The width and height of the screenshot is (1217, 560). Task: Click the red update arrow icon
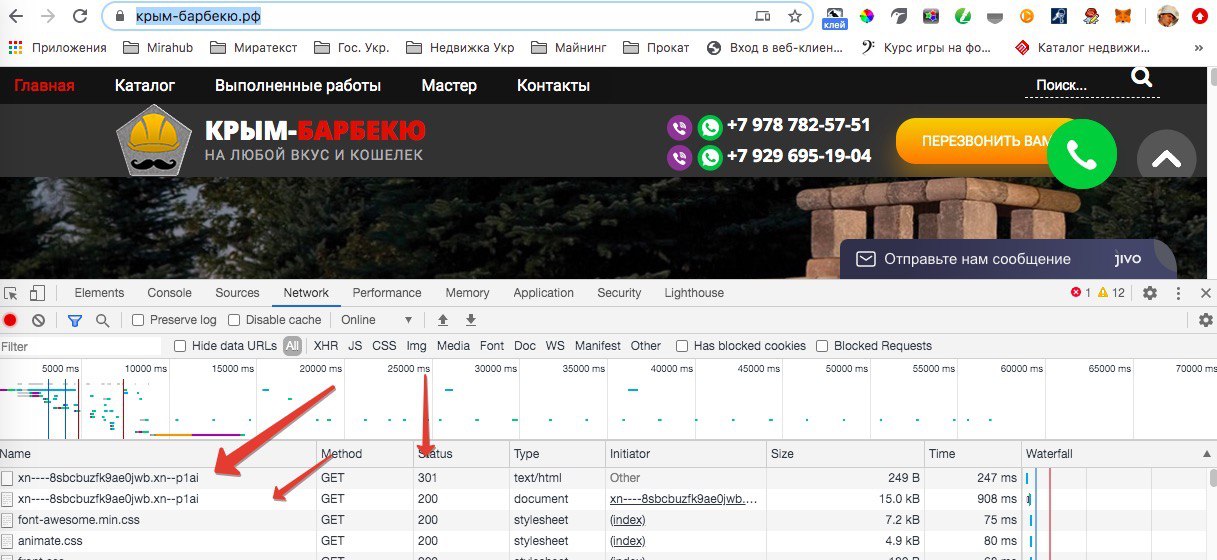[x=1199, y=16]
